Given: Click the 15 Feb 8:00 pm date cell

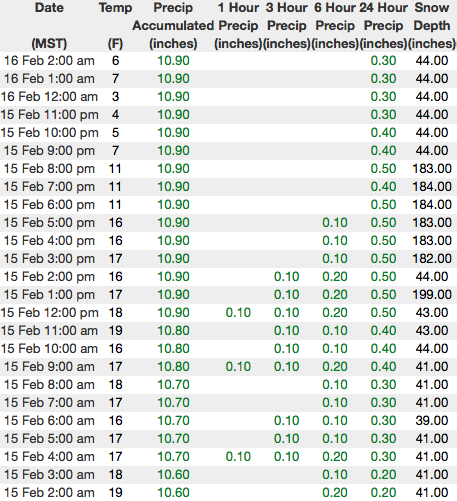Looking at the screenshot, I should click(x=49, y=169).
